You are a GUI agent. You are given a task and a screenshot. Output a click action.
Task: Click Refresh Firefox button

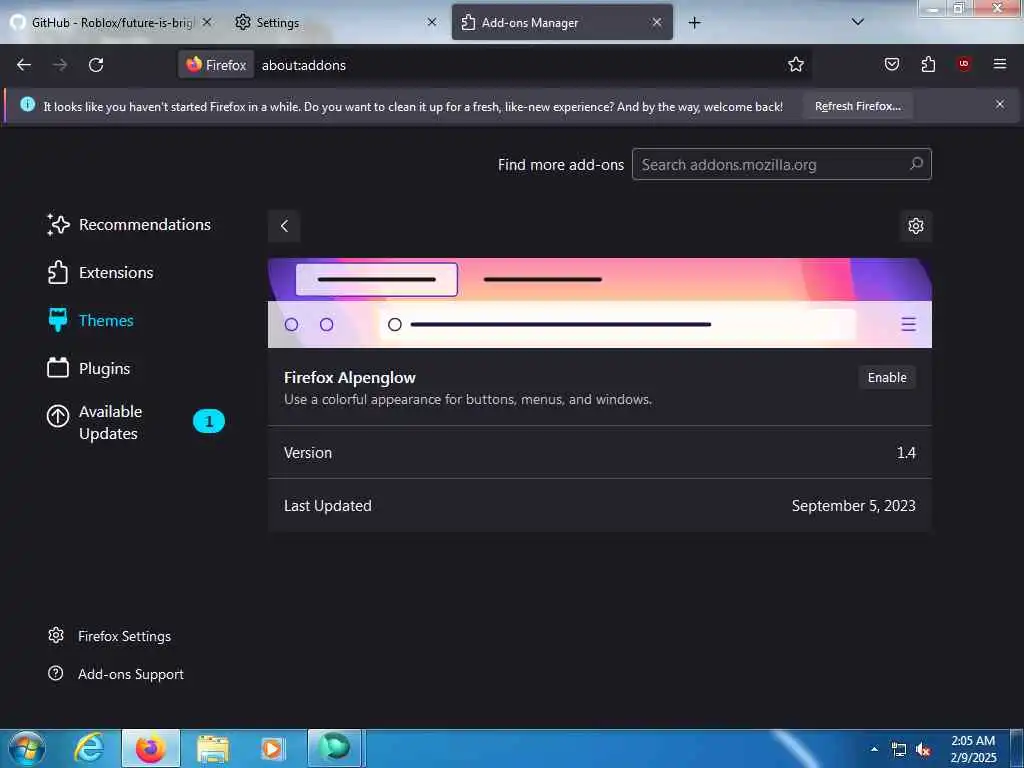pyautogui.click(x=857, y=106)
